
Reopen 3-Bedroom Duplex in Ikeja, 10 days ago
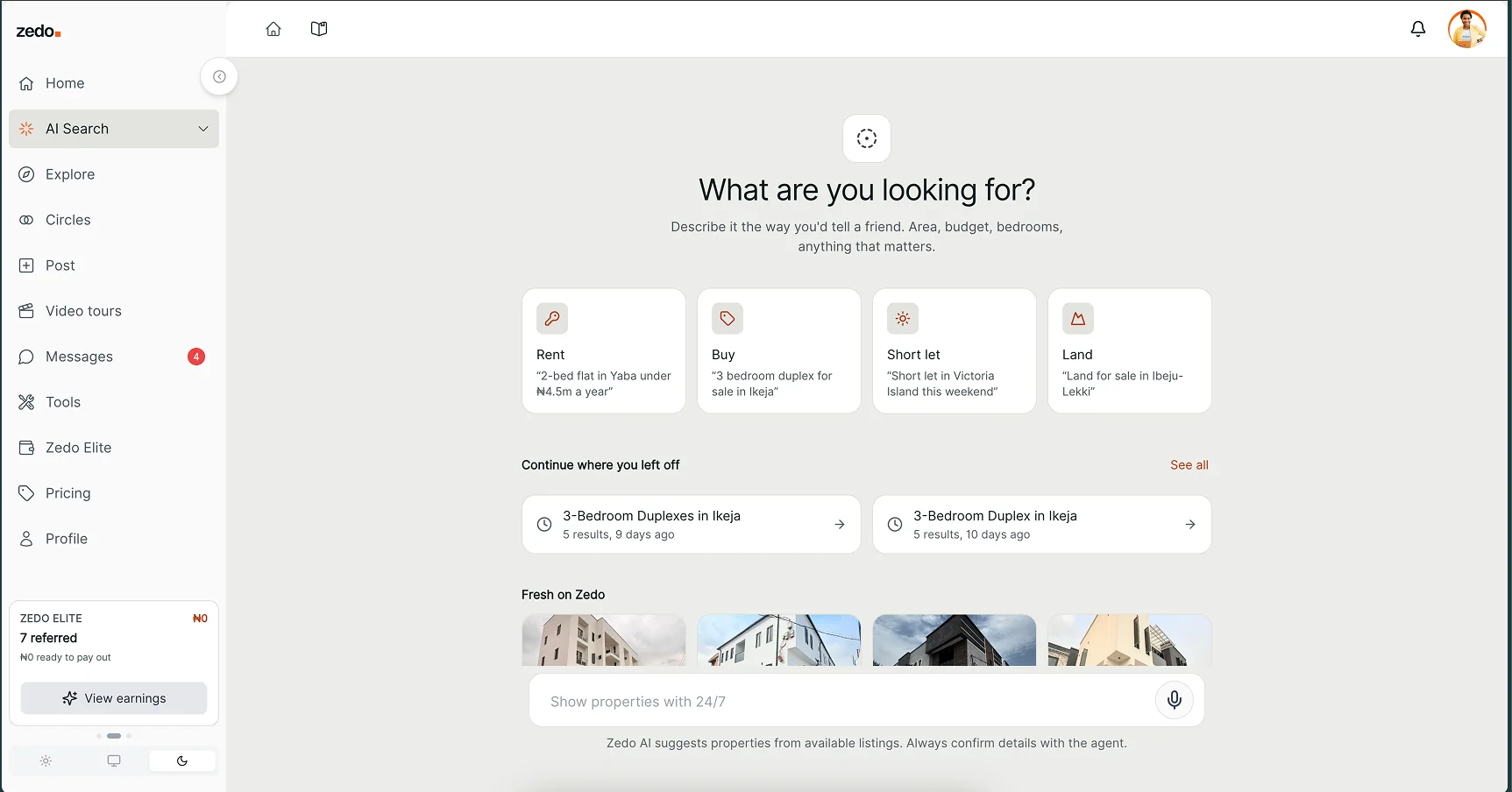pyautogui.click(x=1042, y=525)
